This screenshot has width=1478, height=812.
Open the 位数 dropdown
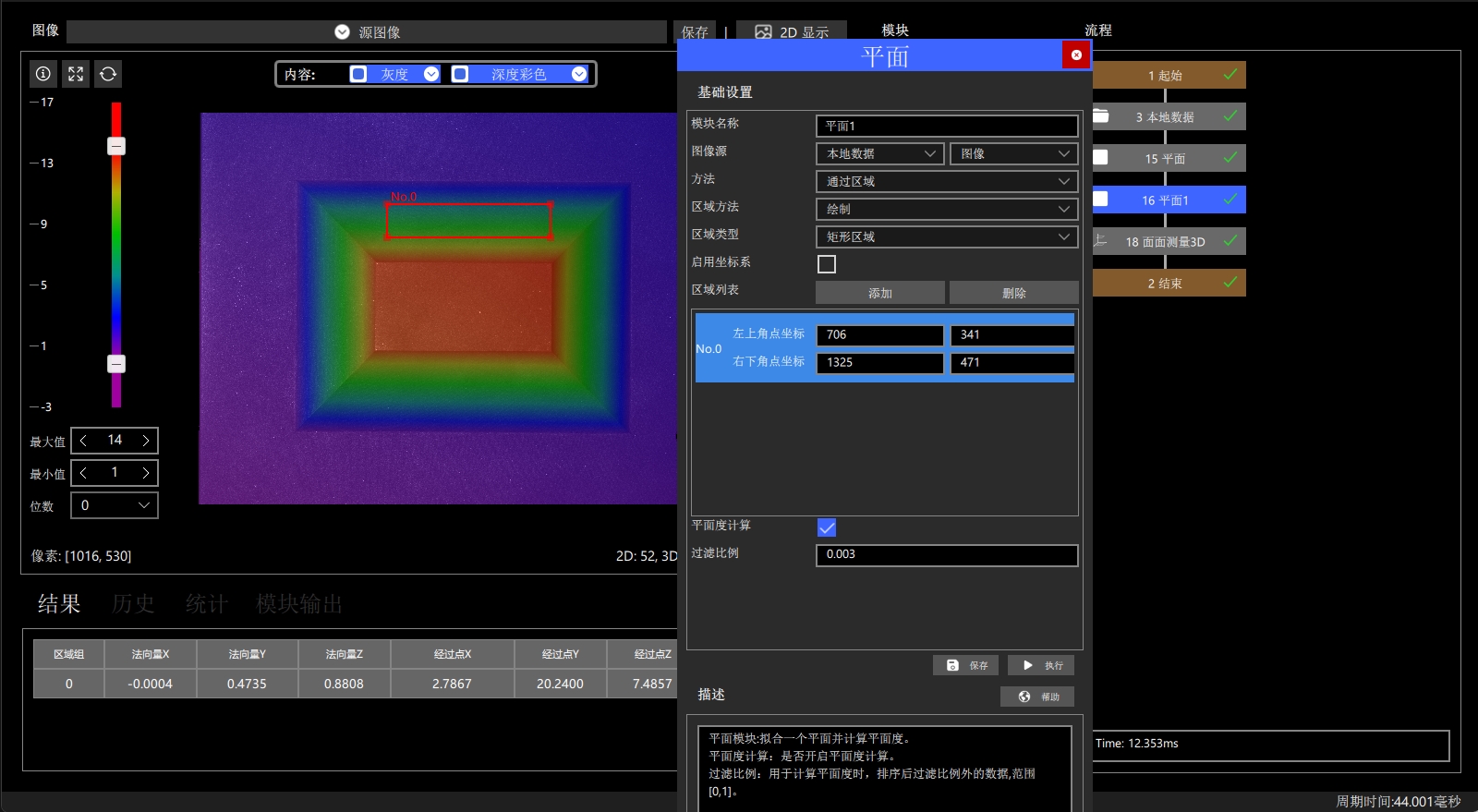(115, 505)
